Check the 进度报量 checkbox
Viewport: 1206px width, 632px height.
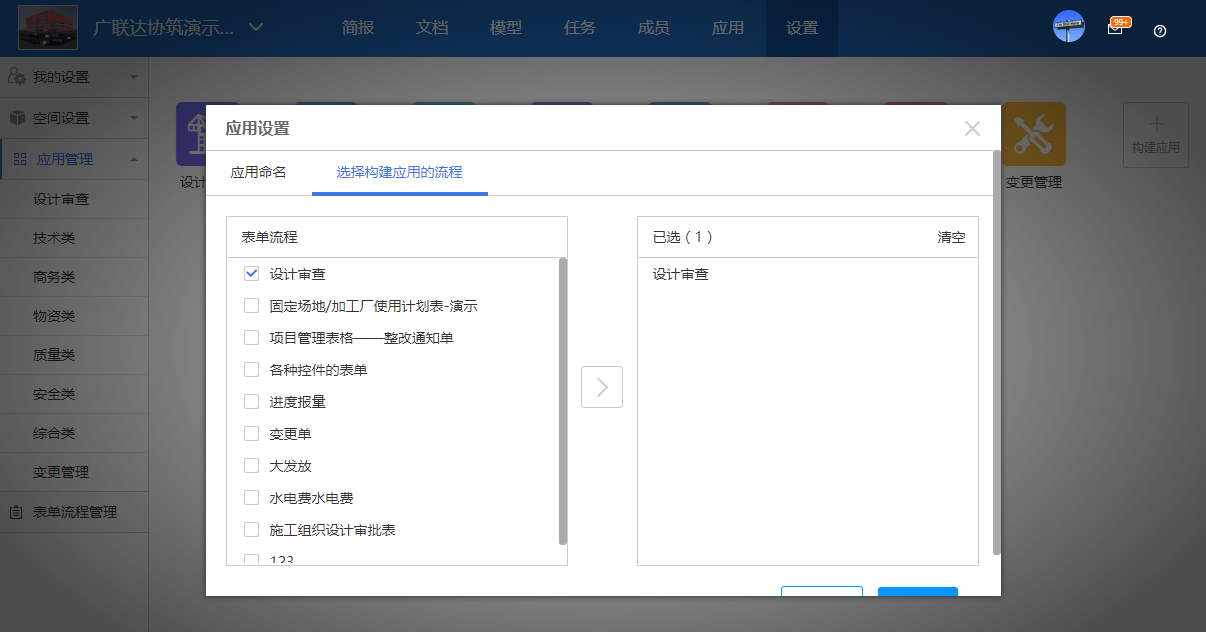[252, 402]
